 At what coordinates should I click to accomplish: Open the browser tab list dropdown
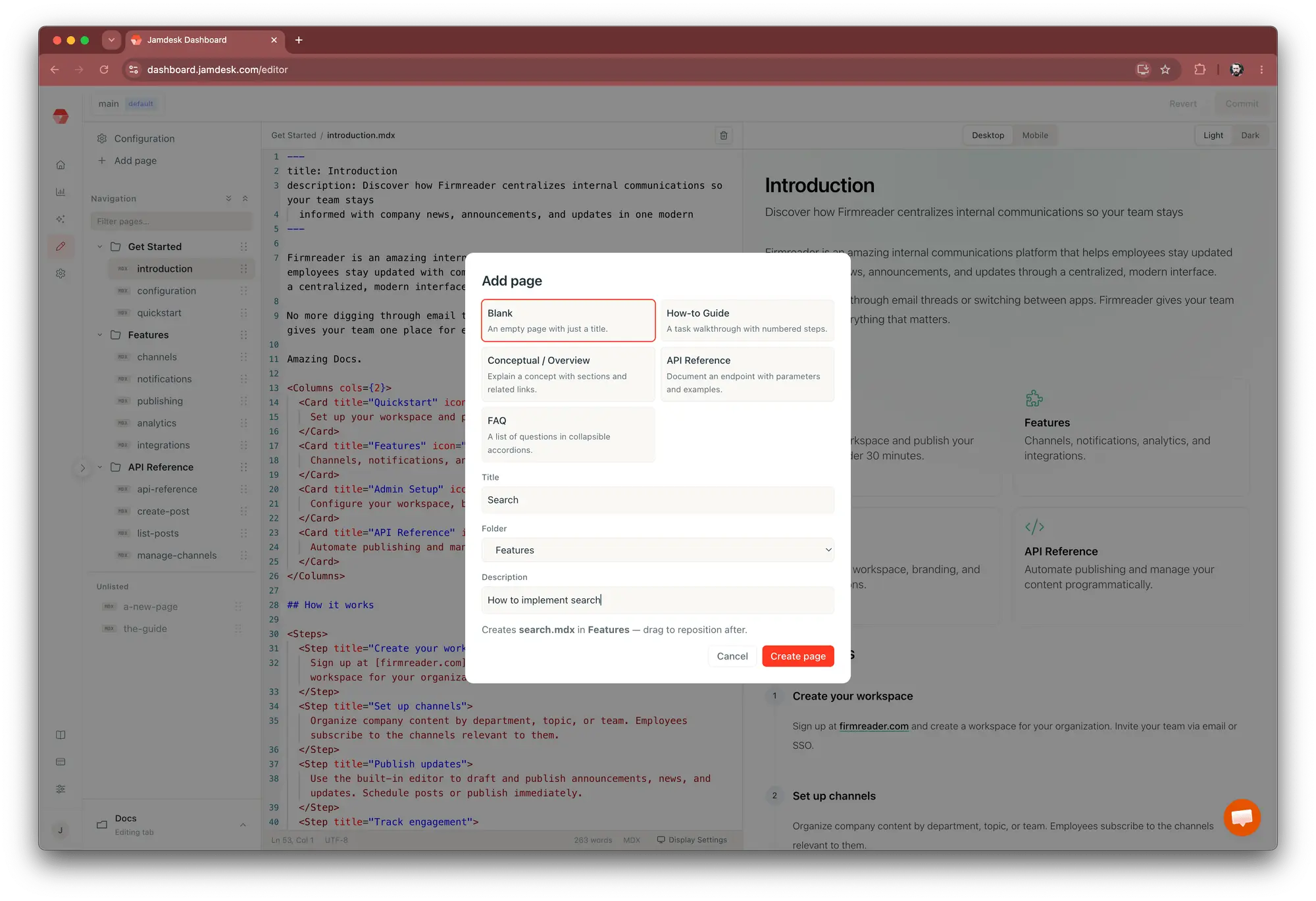coord(111,40)
